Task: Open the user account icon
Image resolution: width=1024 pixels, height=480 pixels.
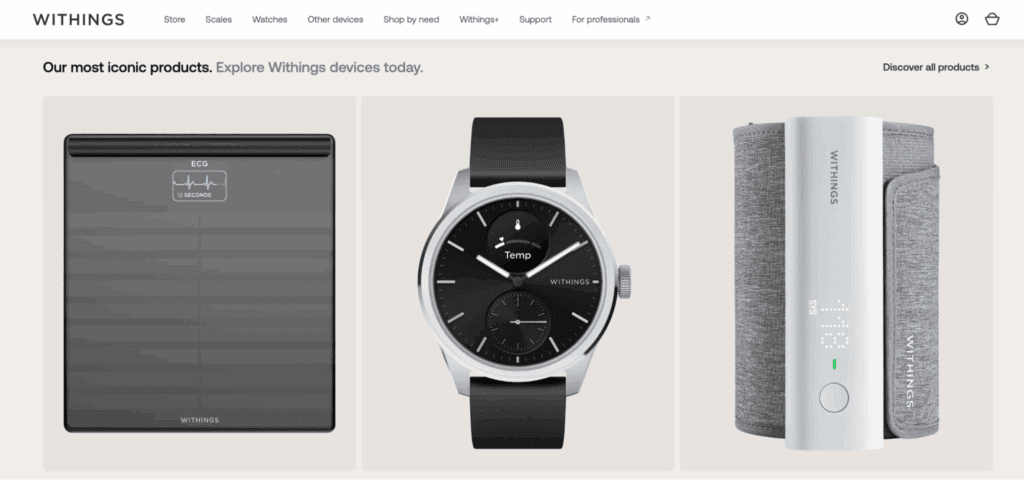Action: pos(961,19)
